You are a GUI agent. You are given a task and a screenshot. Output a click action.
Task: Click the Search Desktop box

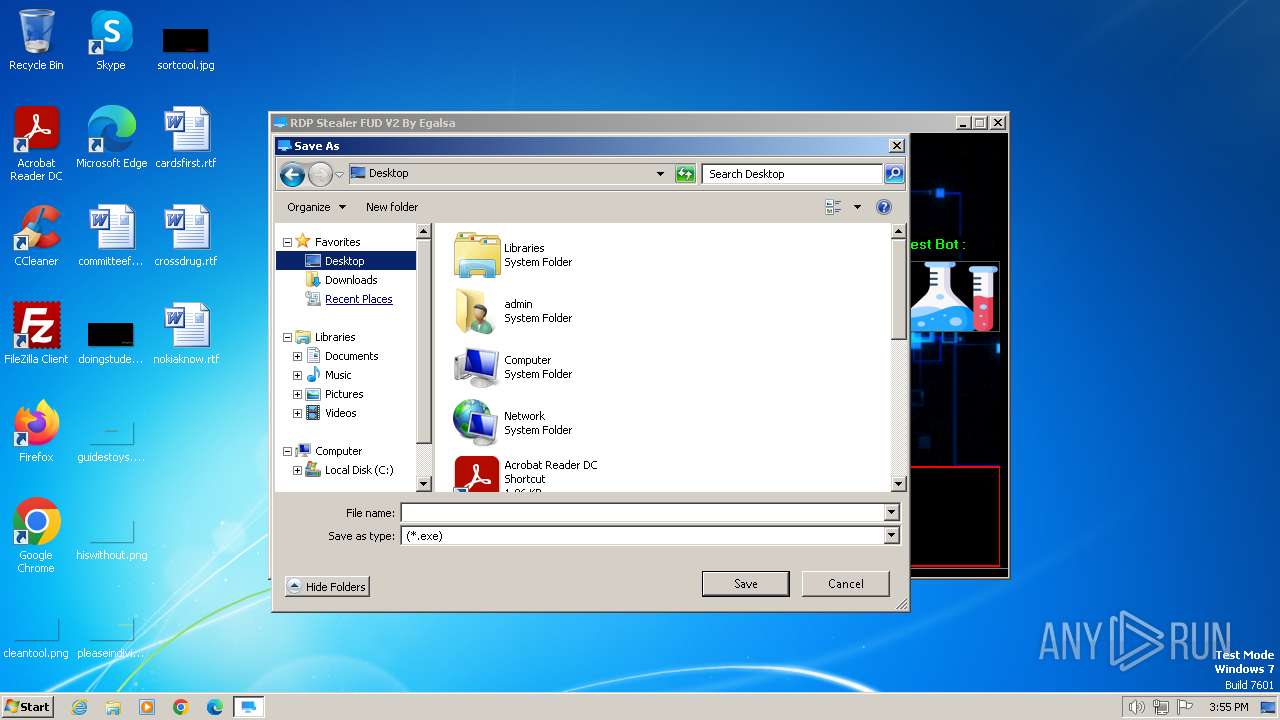(793, 174)
